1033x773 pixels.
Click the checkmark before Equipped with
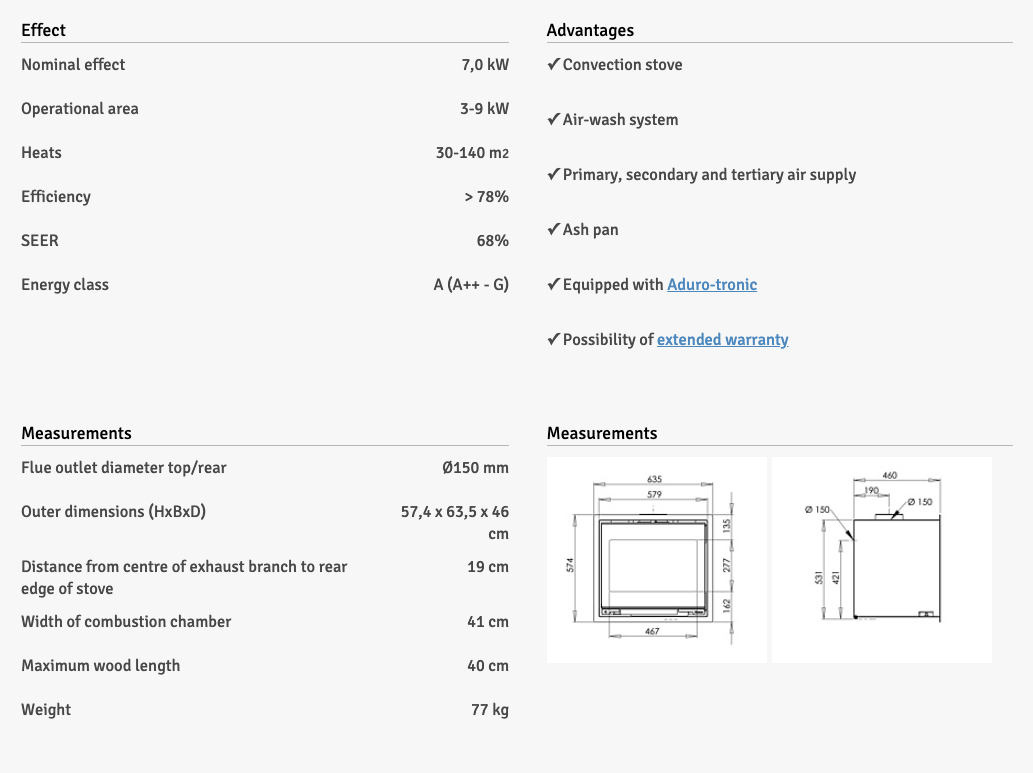click(x=553, y=285)
